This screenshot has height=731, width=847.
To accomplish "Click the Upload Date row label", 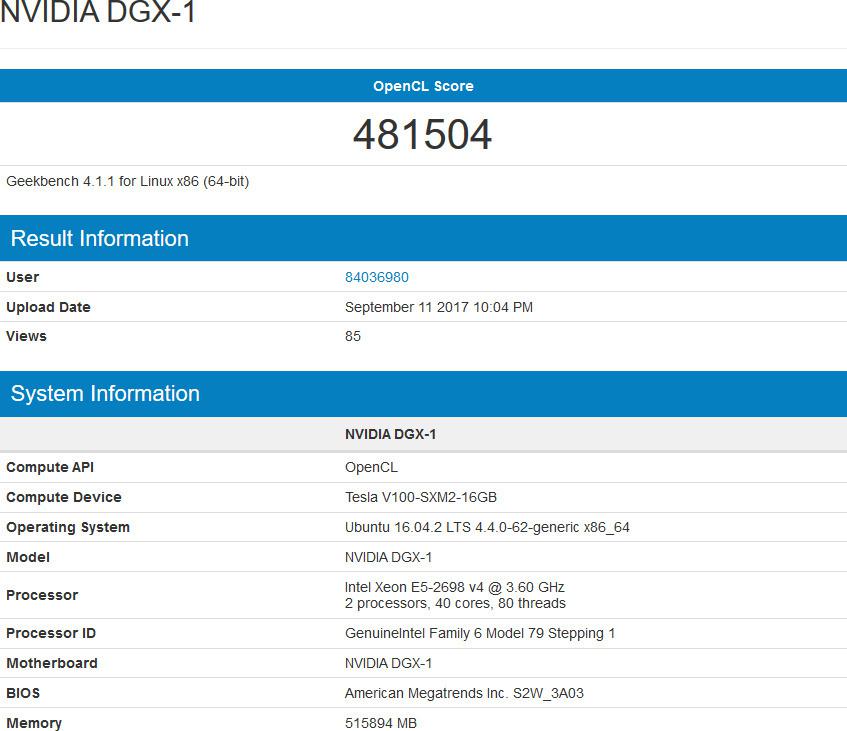I will tap(48, 307).
